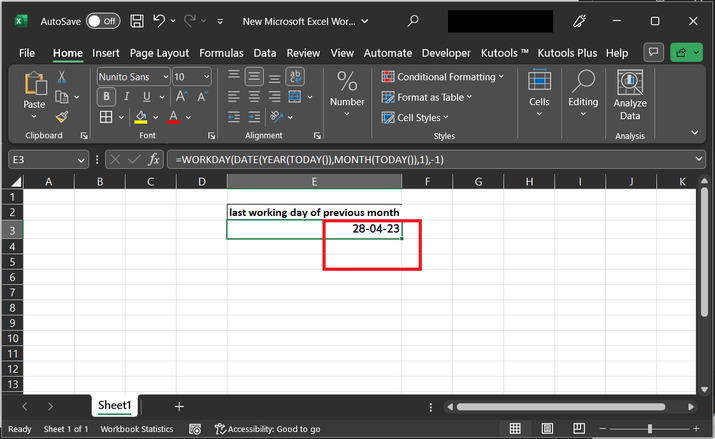Click the Format Painter icon
The width and height of the screenshot is (715, 439).
(62, 117)
